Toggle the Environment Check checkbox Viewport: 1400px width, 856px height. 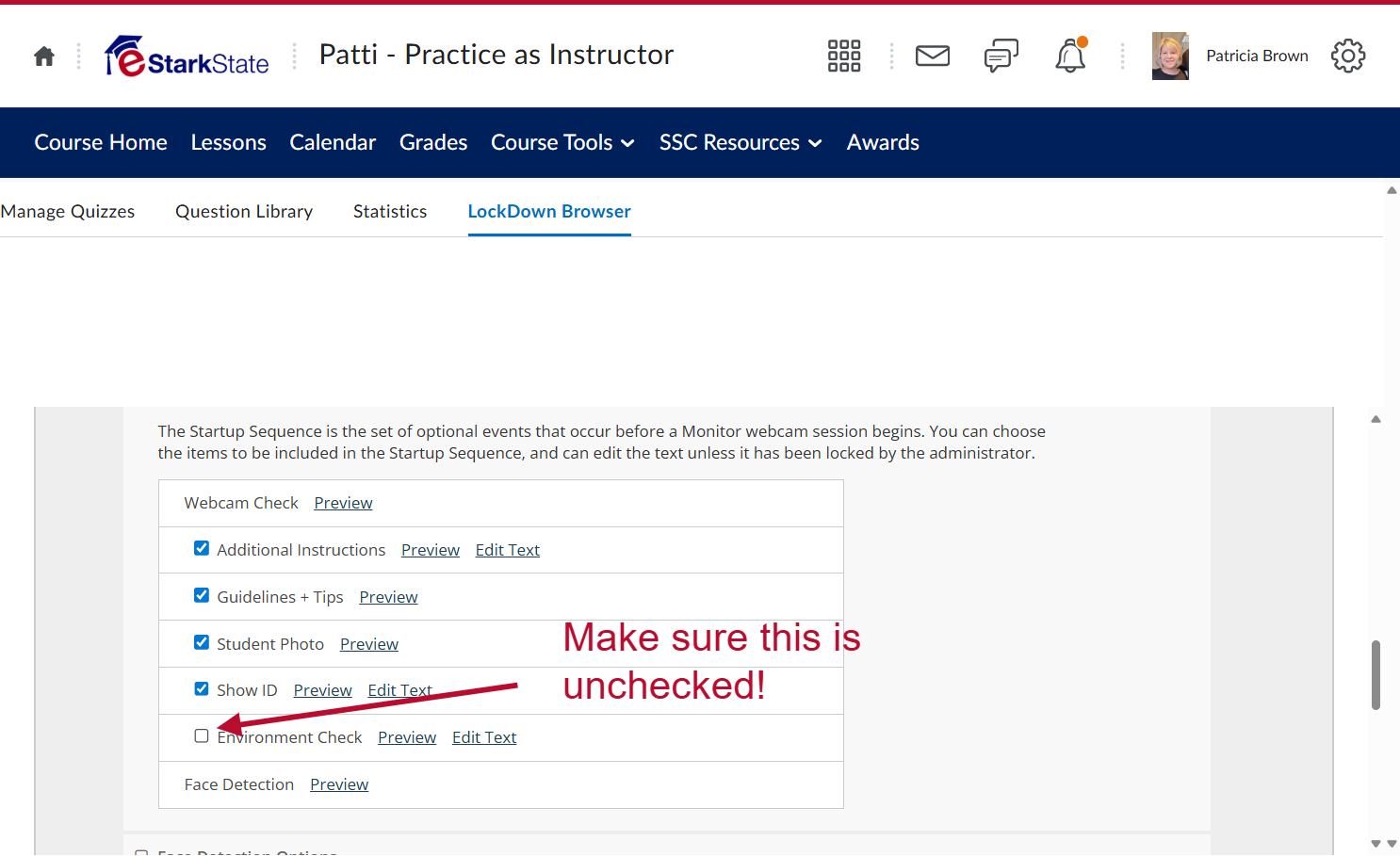pyautogui.click(x=202, y=735)
